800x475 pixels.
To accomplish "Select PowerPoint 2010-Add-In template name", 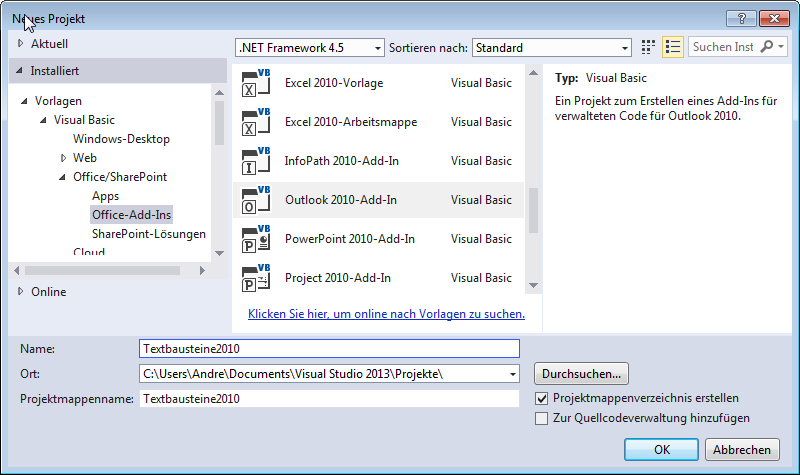I will pos(350,239).
